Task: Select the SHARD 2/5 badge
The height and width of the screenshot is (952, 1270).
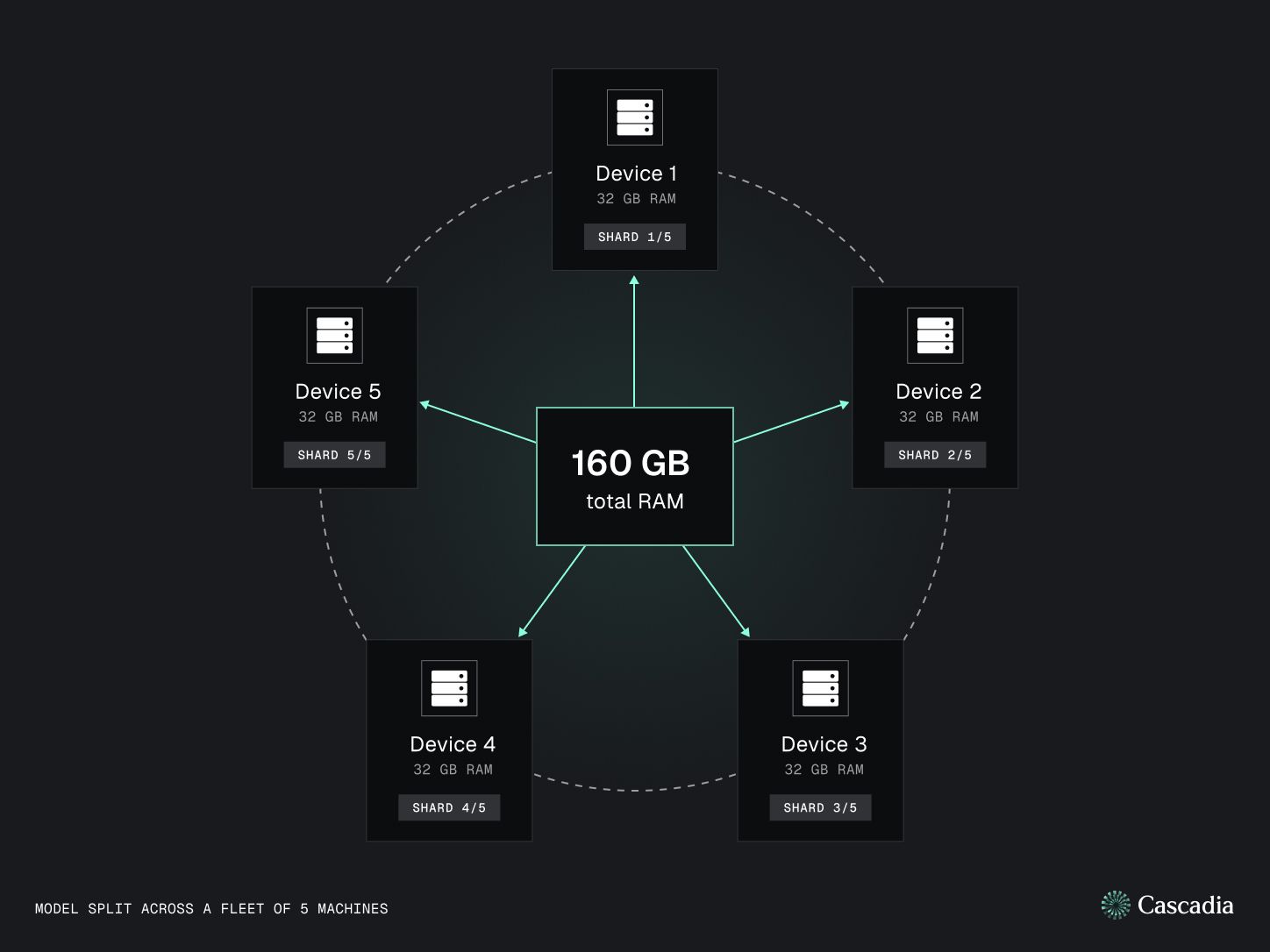Action: tap(935, 455)
